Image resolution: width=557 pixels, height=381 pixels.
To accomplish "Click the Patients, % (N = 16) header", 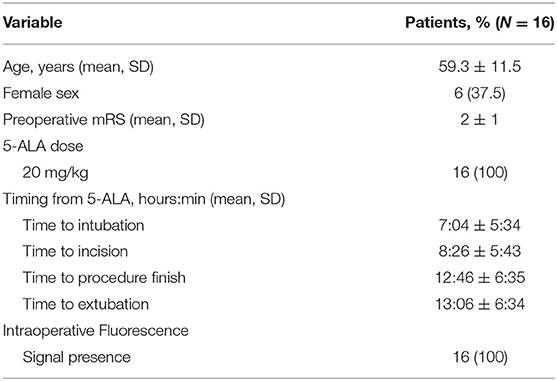I will (480, 23).
